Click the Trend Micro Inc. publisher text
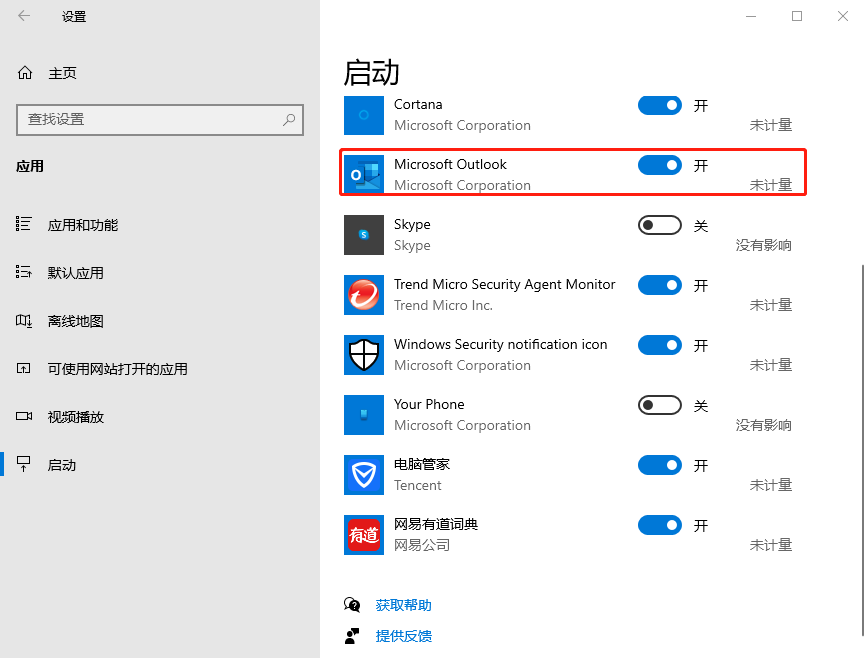 (x=443, y=305)
